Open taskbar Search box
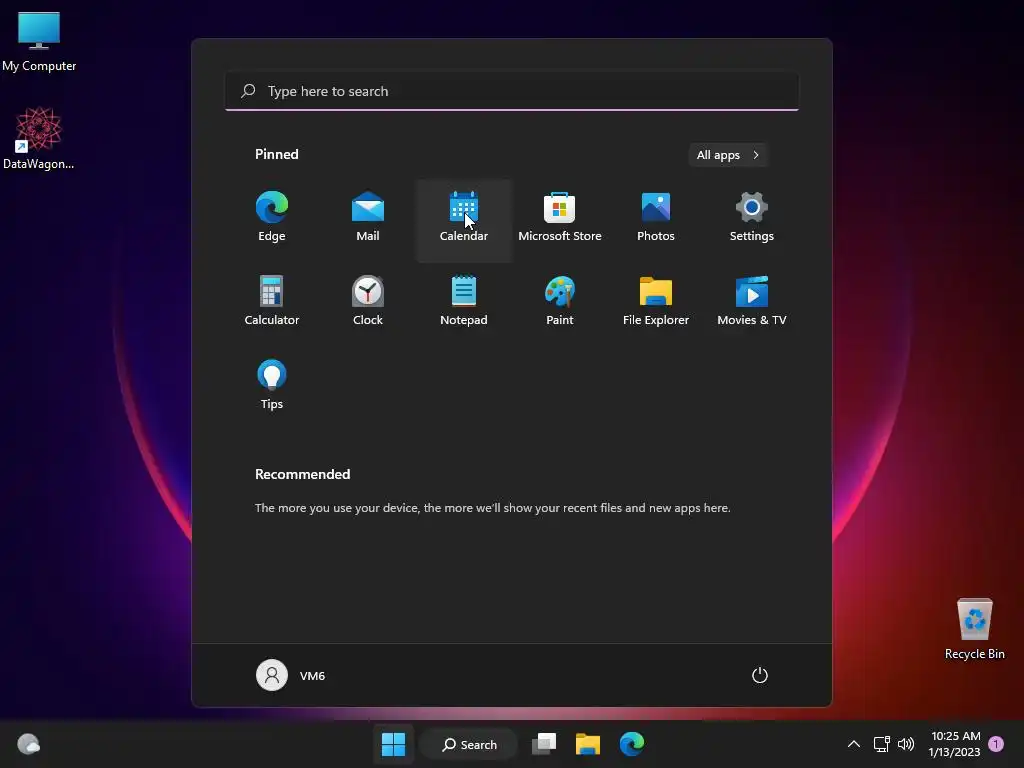This screenshot has width=1024, height=768. [x=469, y=744]
